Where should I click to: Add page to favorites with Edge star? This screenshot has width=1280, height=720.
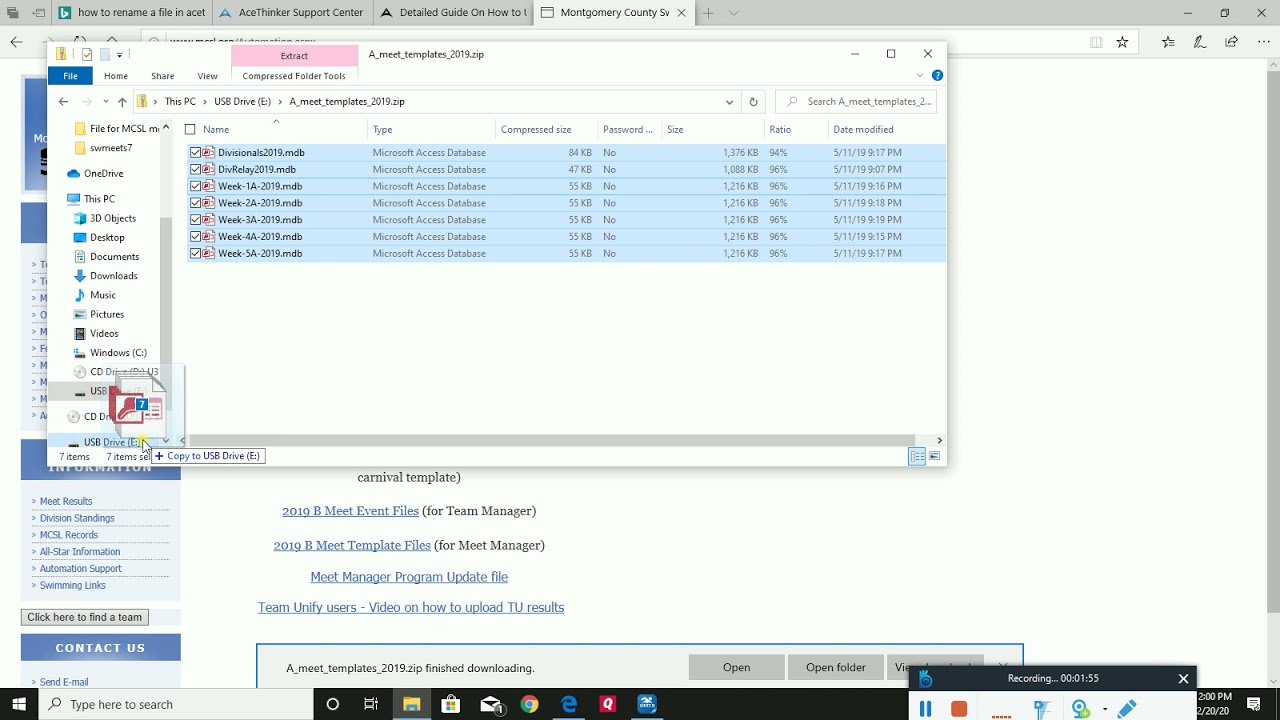1122,42
